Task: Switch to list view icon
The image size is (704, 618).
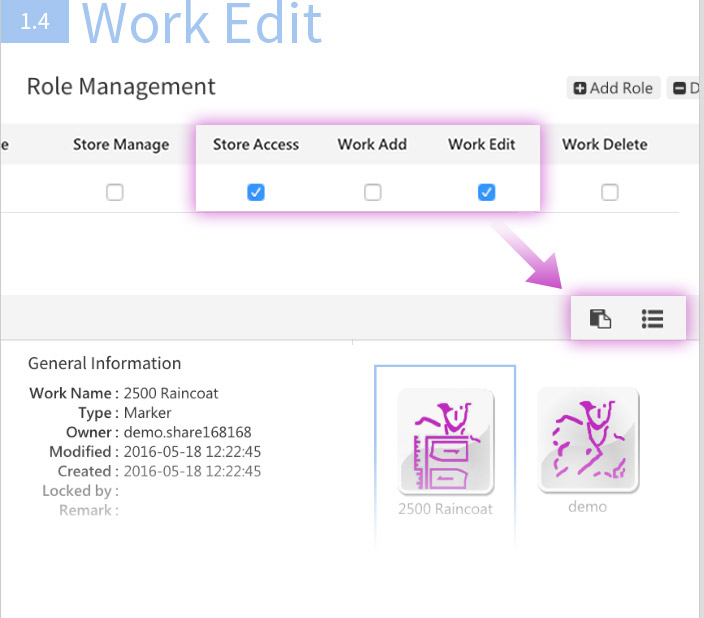Action: (x=653, y=319)
